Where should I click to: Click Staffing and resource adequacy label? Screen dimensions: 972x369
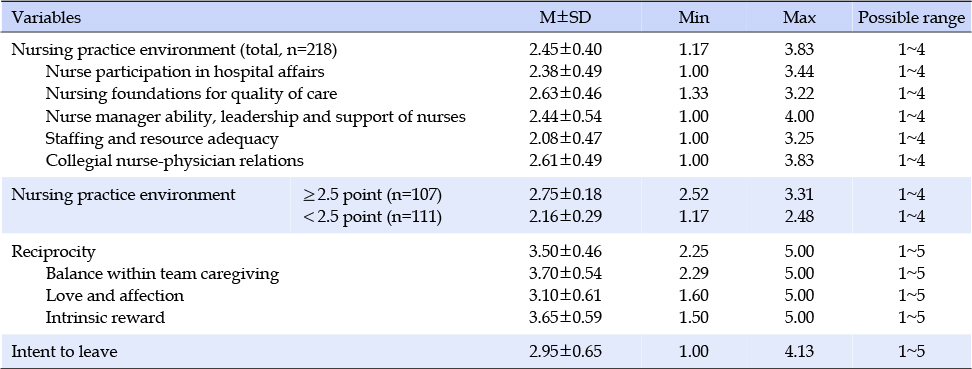162,139
